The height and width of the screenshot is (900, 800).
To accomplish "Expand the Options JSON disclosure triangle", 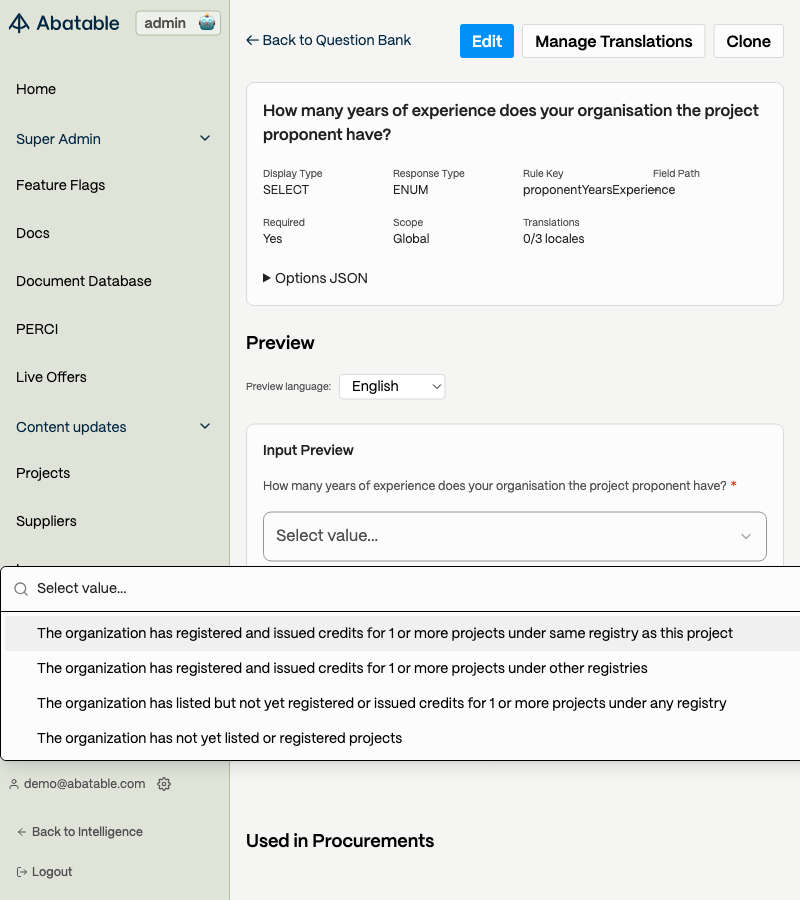I will point(267,278).
